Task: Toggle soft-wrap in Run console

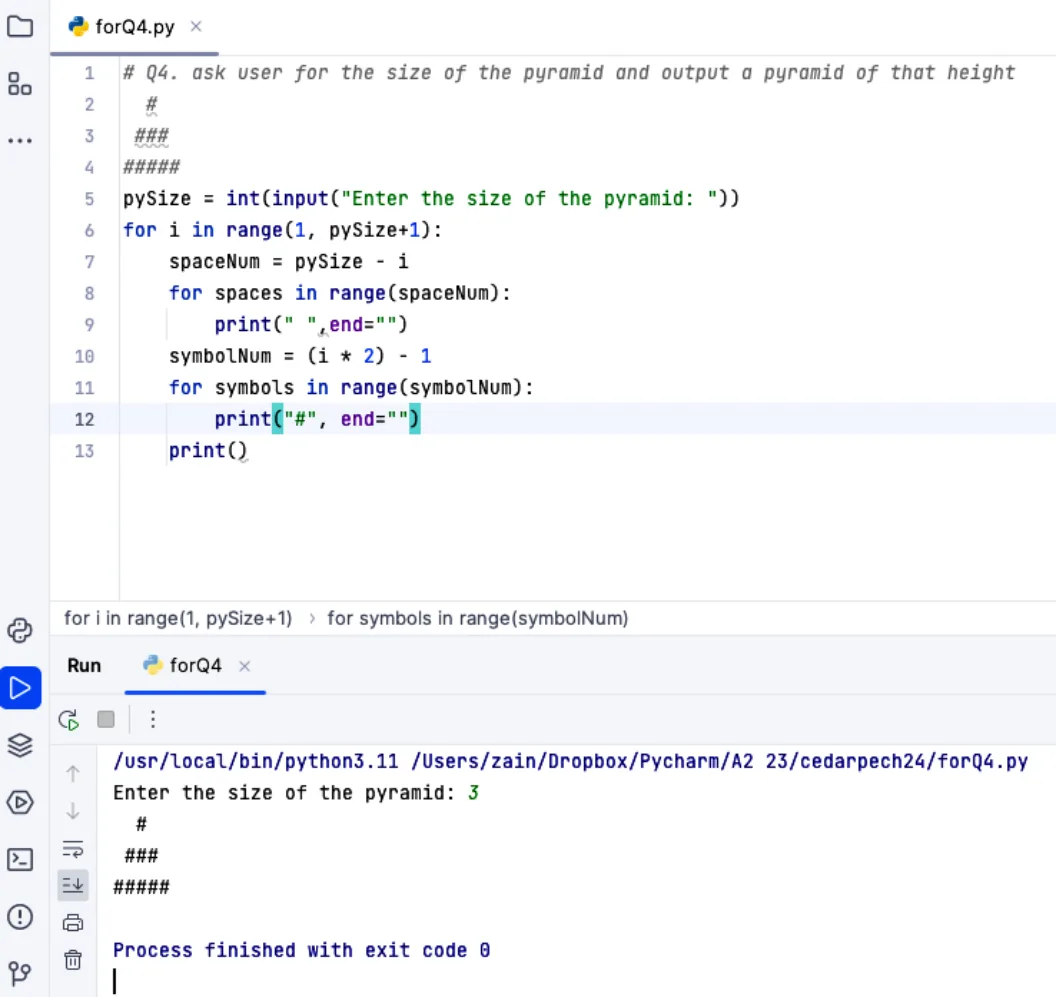Action: 73,849
